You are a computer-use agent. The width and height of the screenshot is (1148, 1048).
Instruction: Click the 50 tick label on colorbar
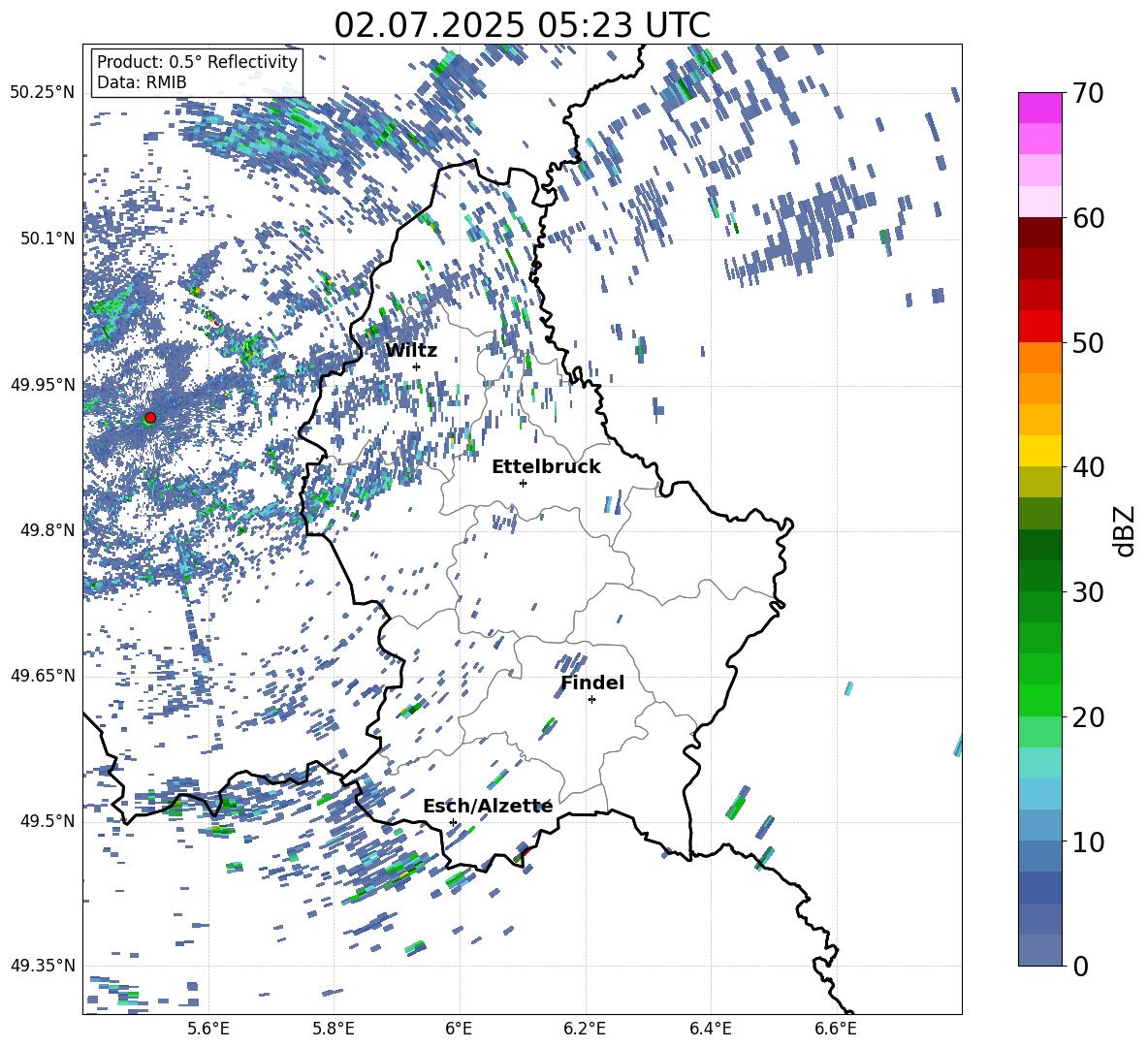1088,342
